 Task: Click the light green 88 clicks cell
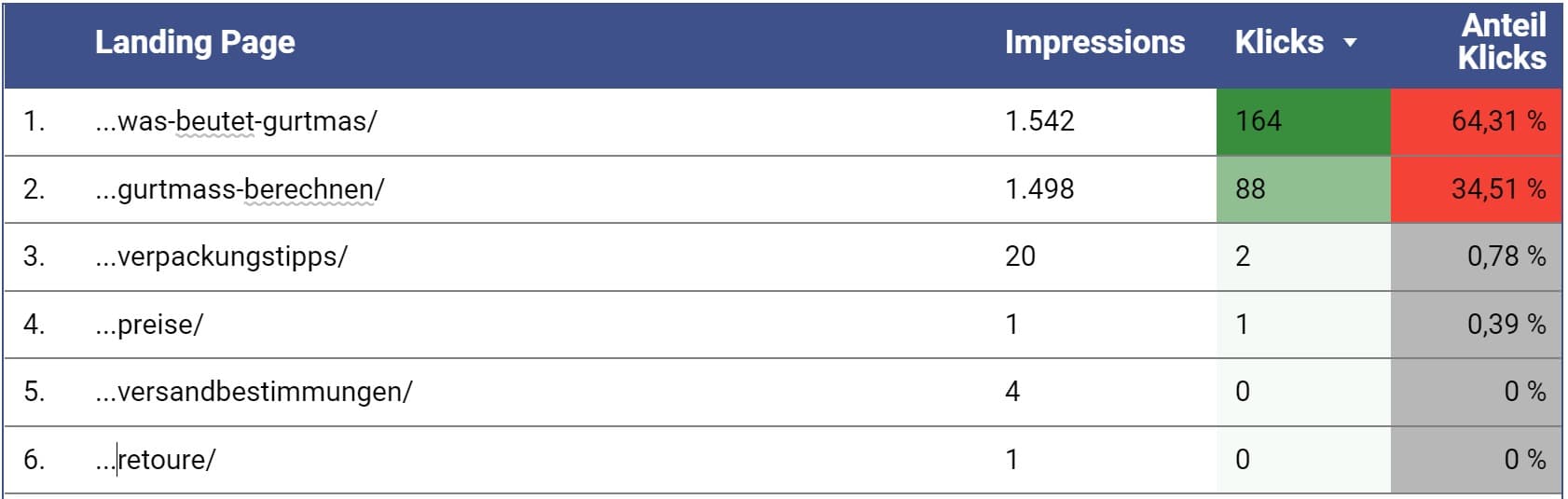tap(1303, 189)
